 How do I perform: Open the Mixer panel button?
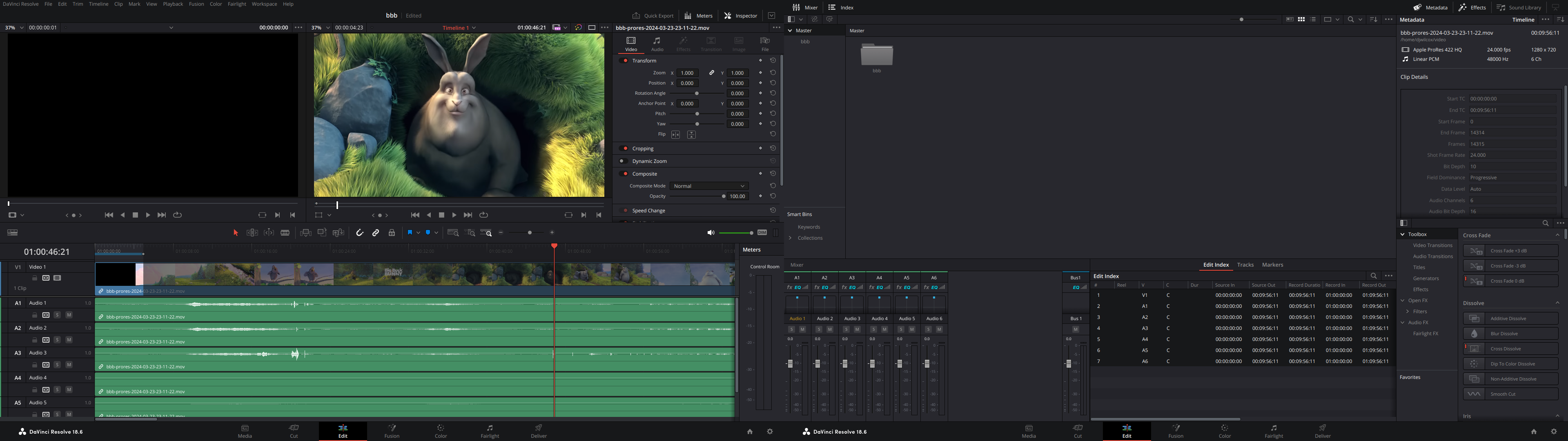coord(805,7)
